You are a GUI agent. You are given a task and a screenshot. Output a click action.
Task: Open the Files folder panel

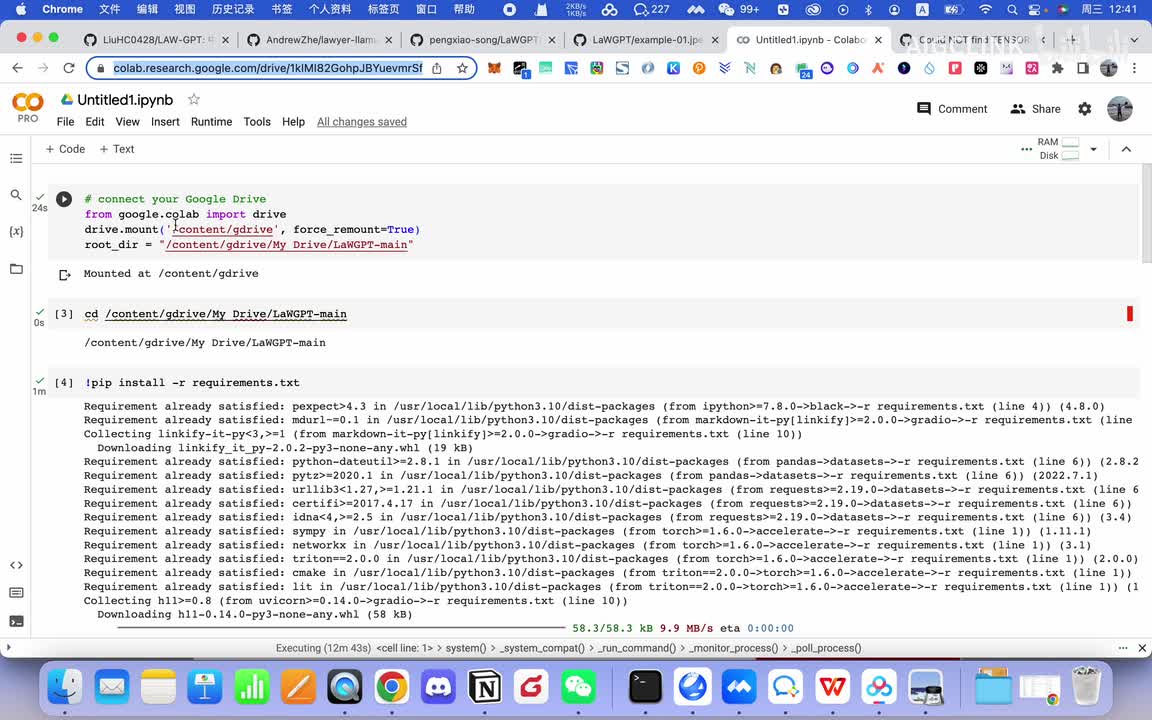(x=16, y=269)
